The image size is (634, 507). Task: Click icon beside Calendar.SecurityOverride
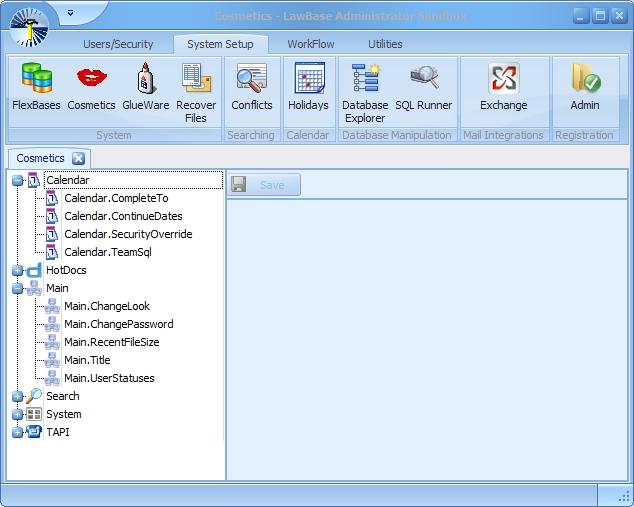(x=52, y=234)
